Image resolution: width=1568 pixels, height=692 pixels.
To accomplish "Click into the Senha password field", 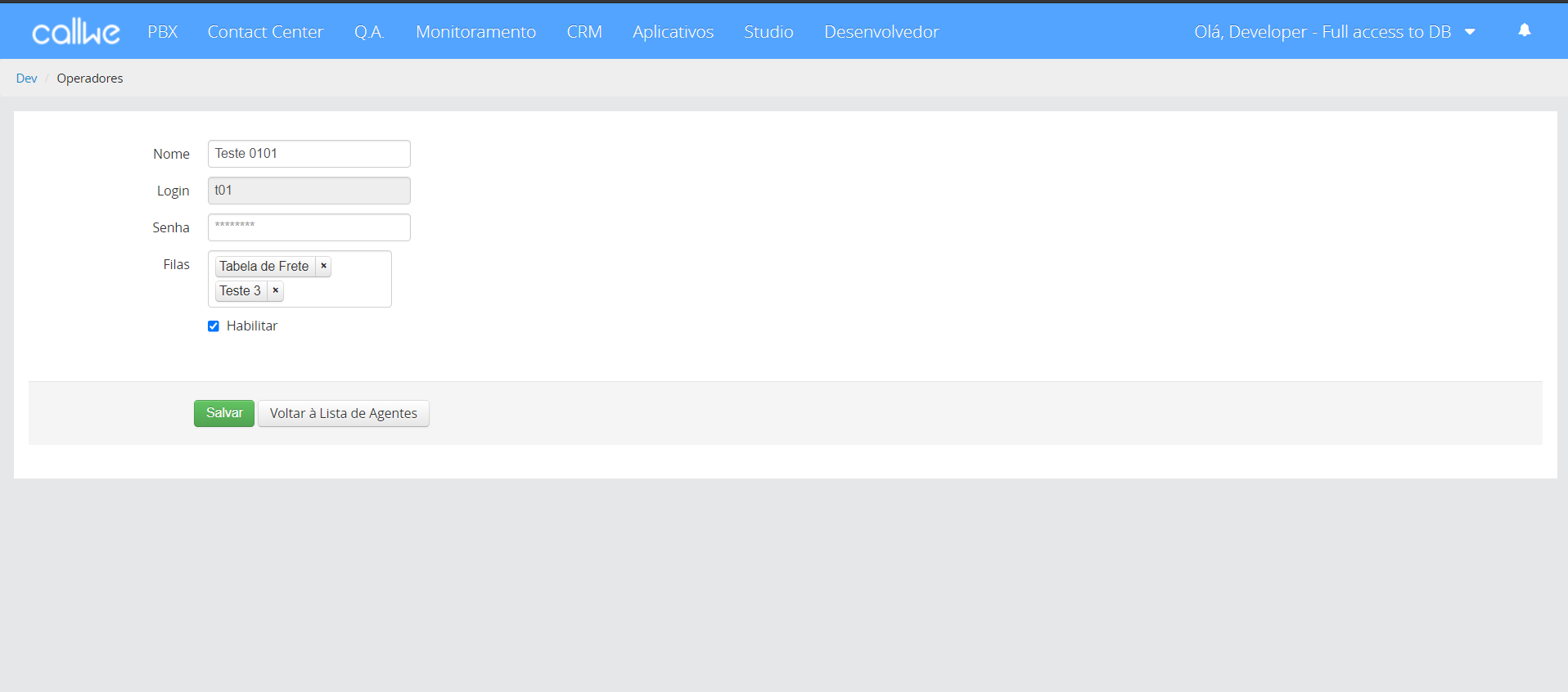I will [309, 227].
